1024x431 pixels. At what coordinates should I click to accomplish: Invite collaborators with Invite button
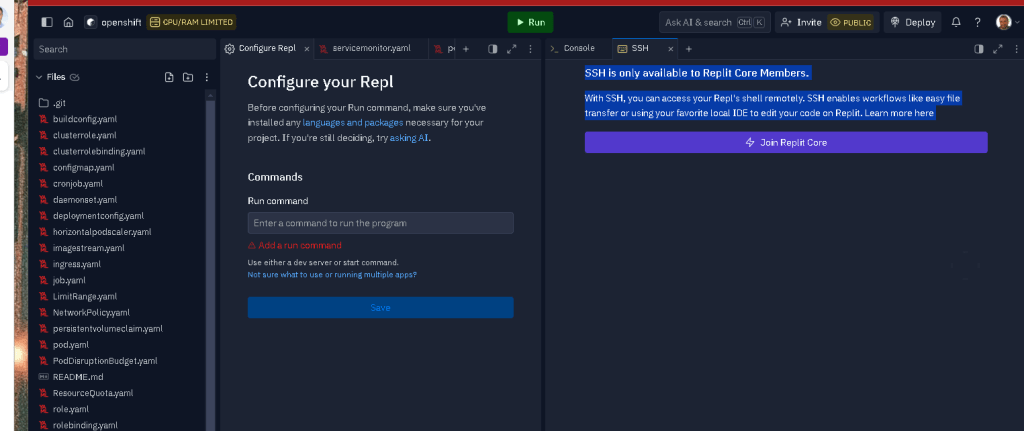click(x=801, y=22)
